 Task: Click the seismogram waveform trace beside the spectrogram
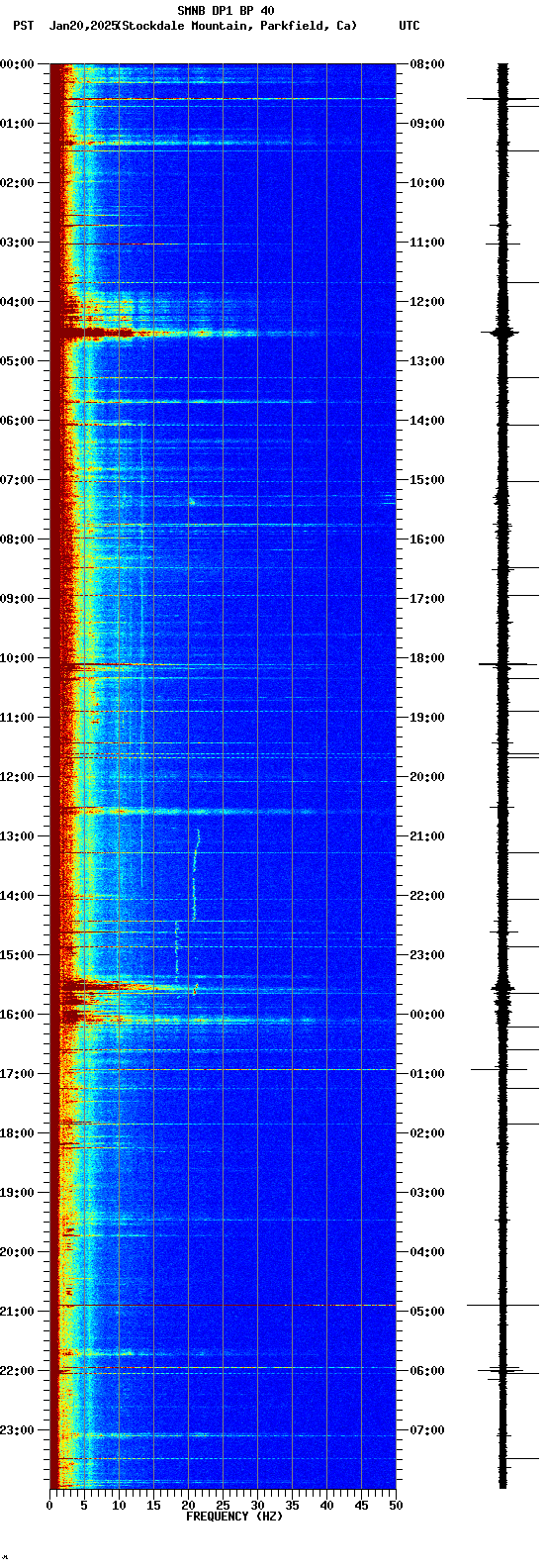(x=502, y=776)
